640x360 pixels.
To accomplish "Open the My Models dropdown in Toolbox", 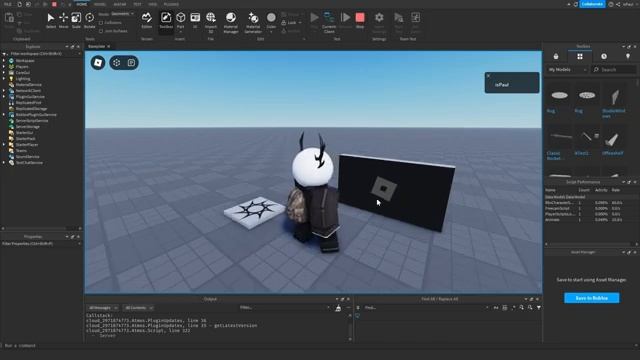I will coord(567,70).
